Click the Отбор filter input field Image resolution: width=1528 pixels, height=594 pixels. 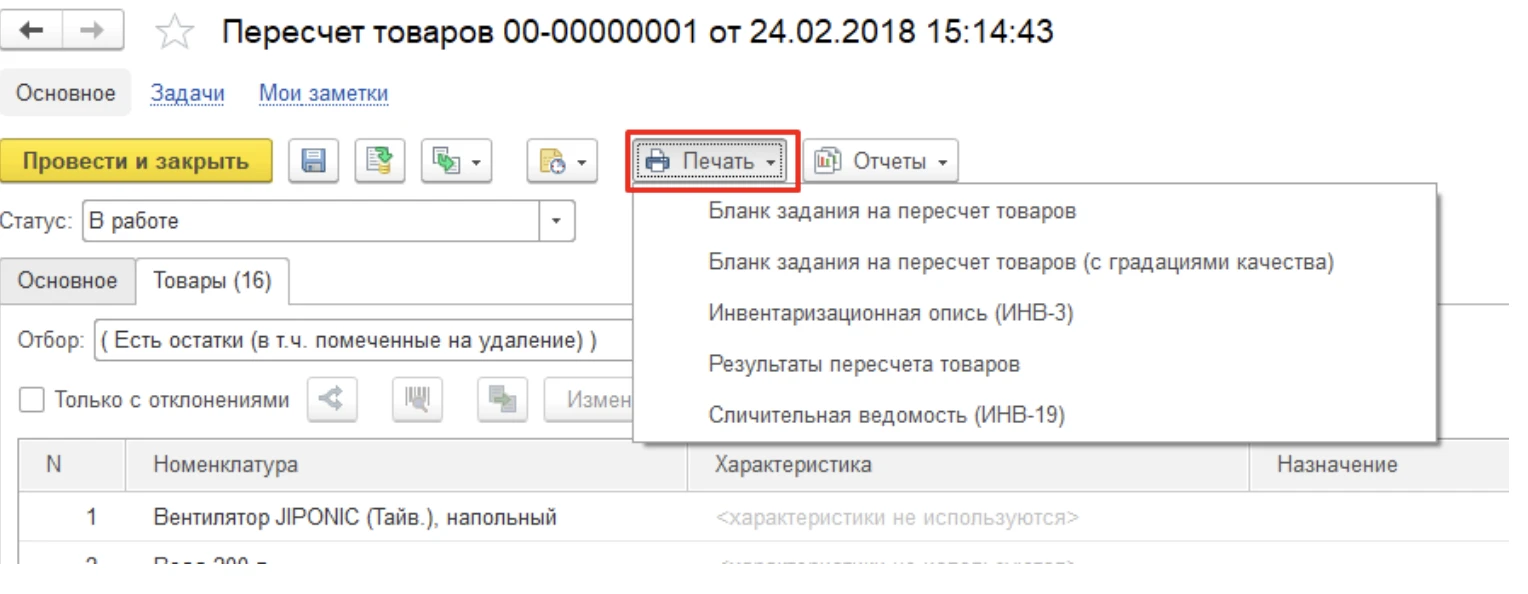(364, 341)
